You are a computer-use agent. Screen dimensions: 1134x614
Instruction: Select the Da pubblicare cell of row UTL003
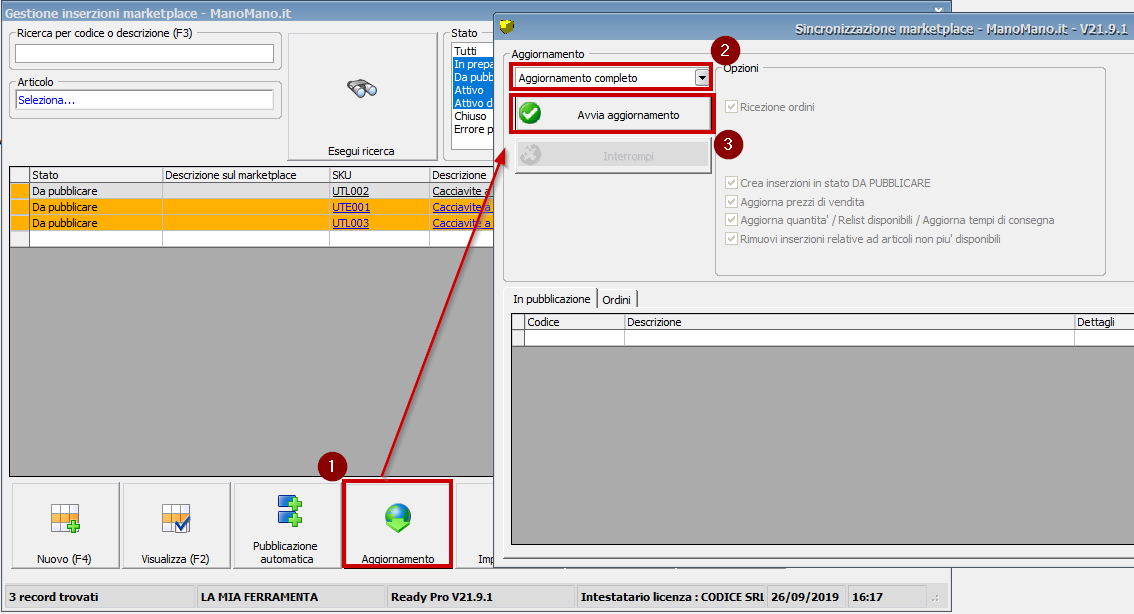tap(96, 223)
